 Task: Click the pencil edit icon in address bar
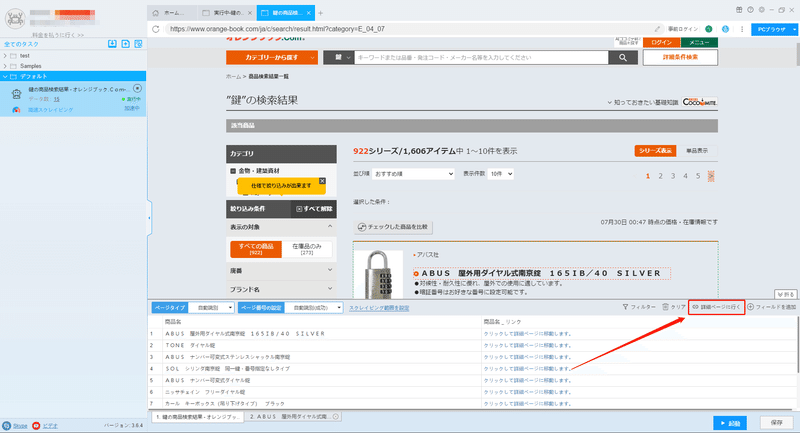coord(657,29)
